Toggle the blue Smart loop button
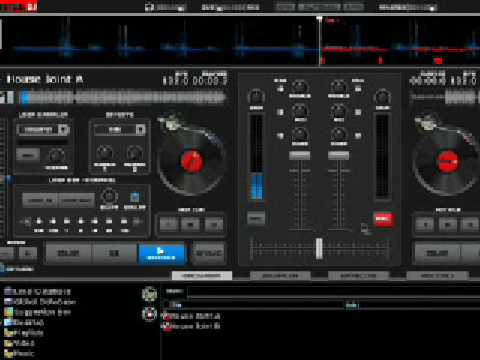This screenshot has width=480, height=360. coord(135,197)
